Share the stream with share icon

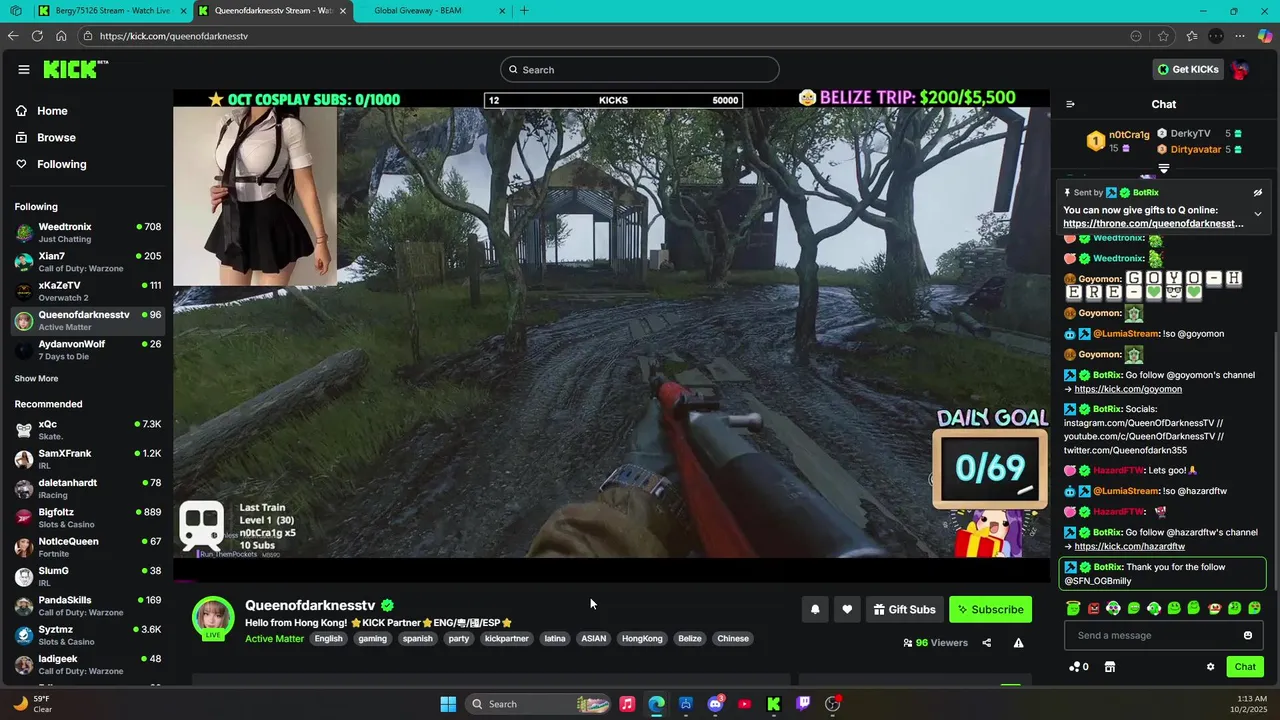[987, 643]
